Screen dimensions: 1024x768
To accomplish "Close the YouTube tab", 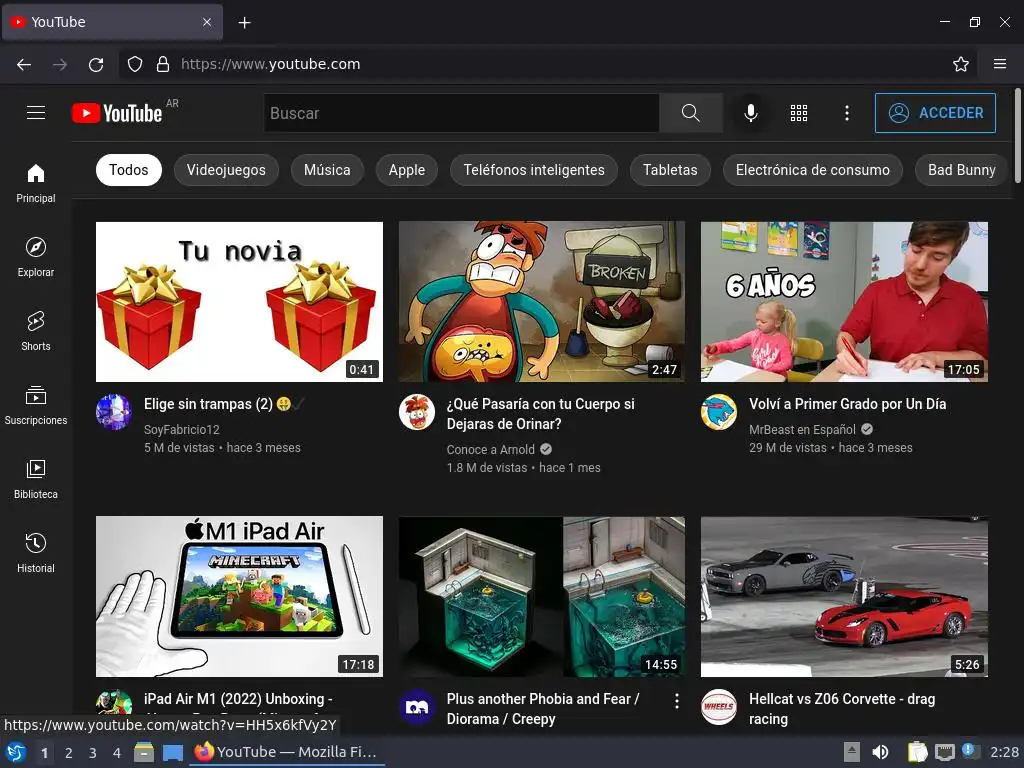I will pyautogui.click(x=207, y=22).
